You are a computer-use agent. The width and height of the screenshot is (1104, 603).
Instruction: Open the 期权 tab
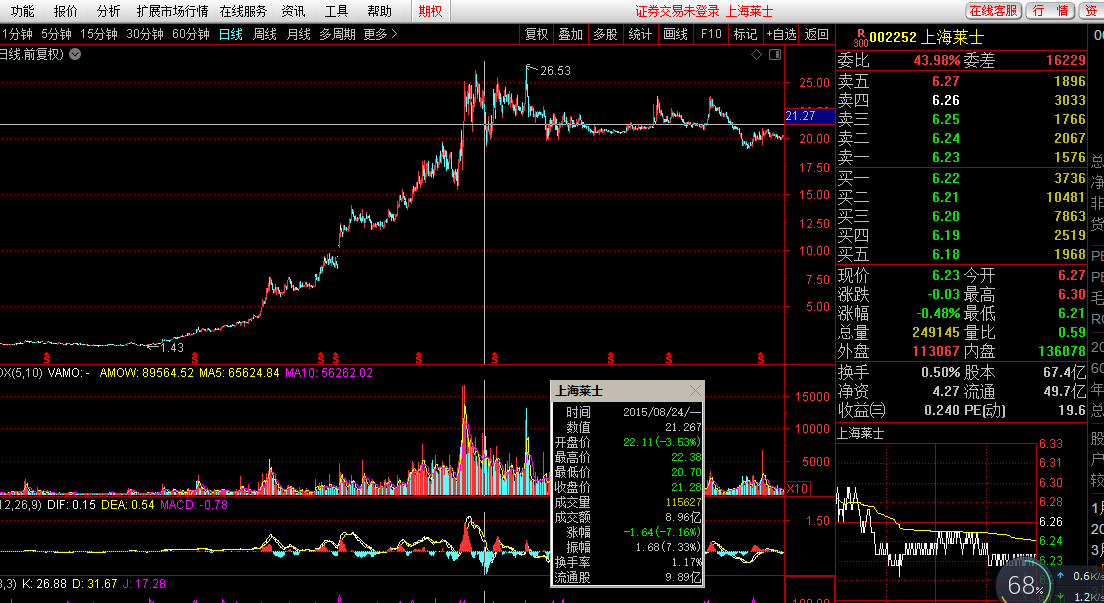click(x=431, y=11)
